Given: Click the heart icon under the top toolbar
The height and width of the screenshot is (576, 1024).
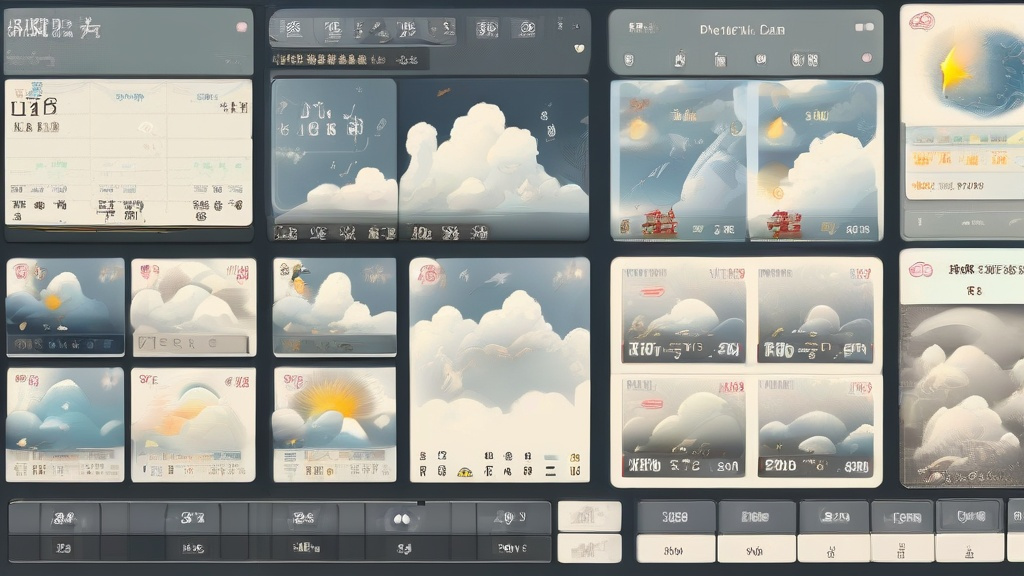Looking at the screenshot, I should [x=579, y=48].
